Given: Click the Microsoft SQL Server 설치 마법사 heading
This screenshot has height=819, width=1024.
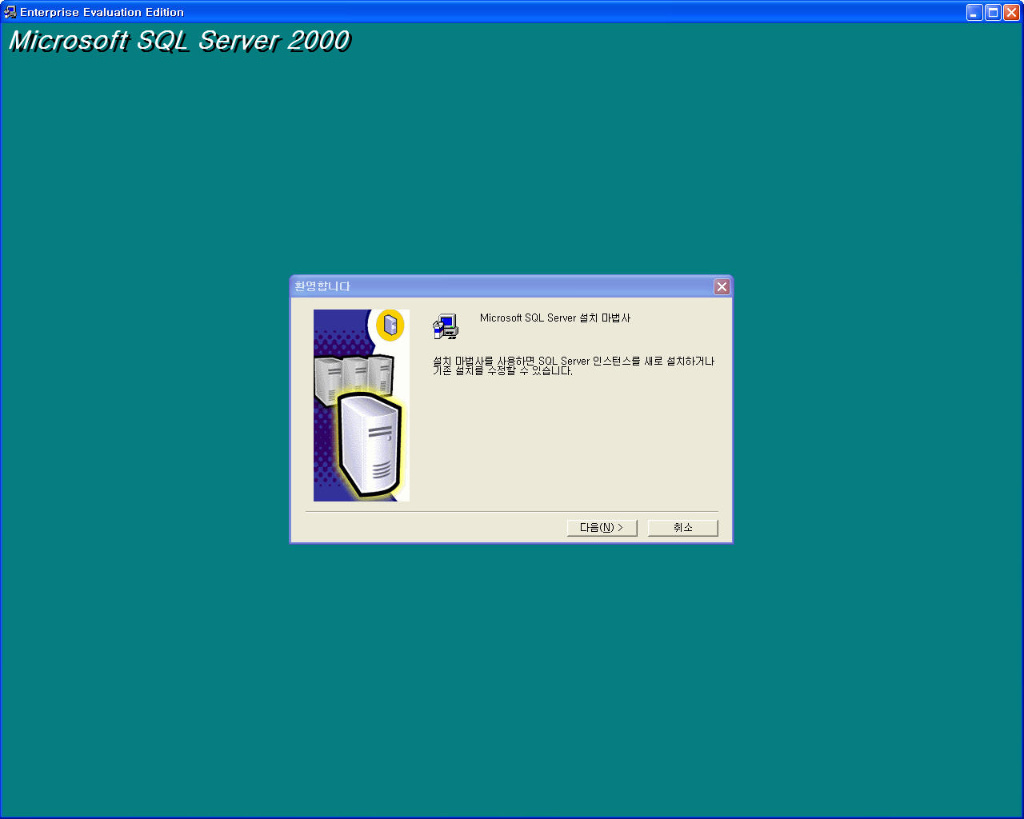Looking at the screenshot, I should click(x=555, y=318).
